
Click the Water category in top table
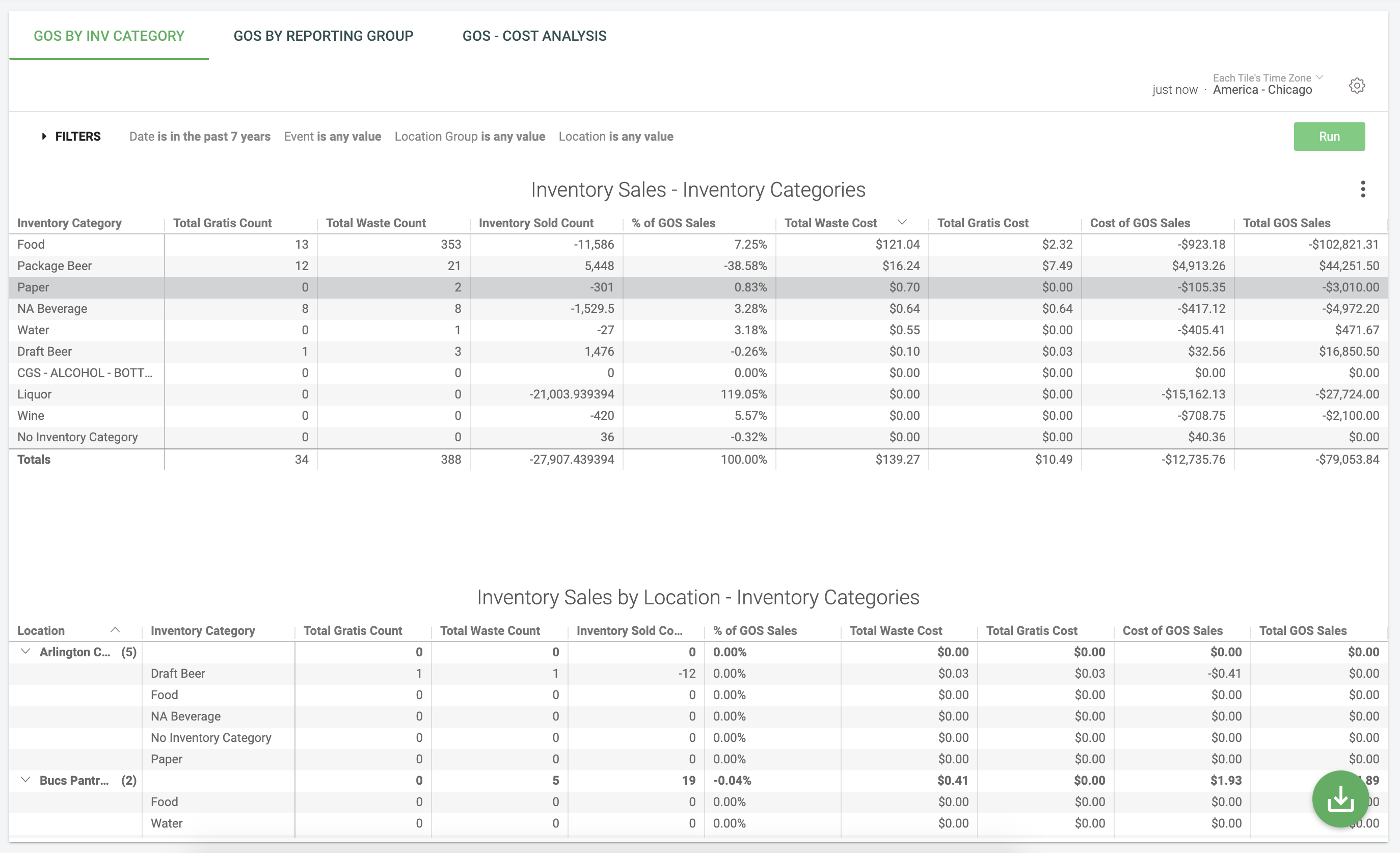tap(33, 330)
